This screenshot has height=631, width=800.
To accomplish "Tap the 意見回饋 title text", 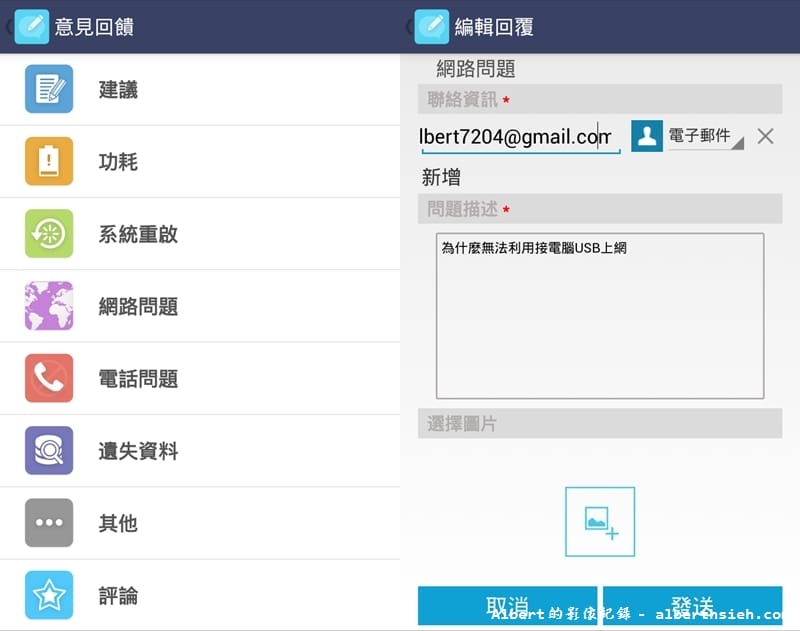I will (94, 27).
